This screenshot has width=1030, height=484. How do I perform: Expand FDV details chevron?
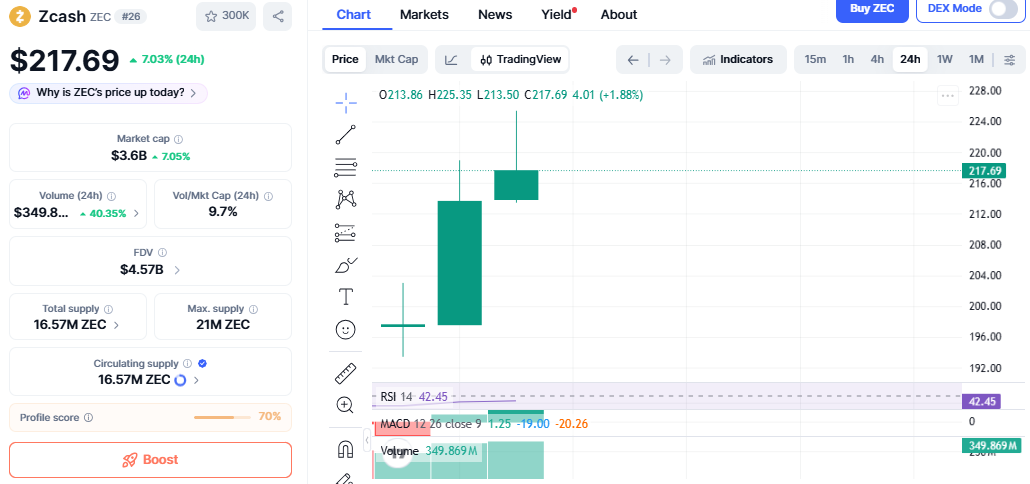(x=177, y=269)
